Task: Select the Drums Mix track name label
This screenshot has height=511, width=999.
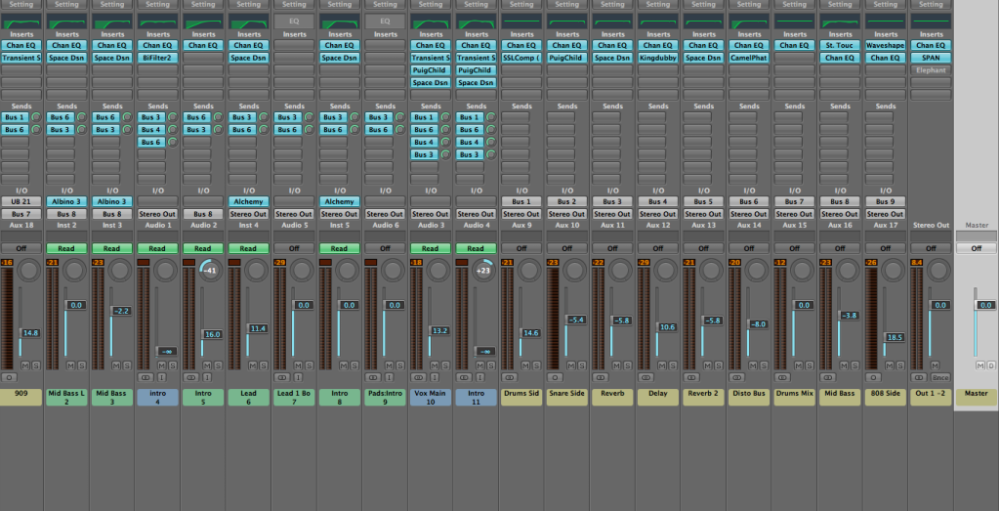Action: [794, 398]
